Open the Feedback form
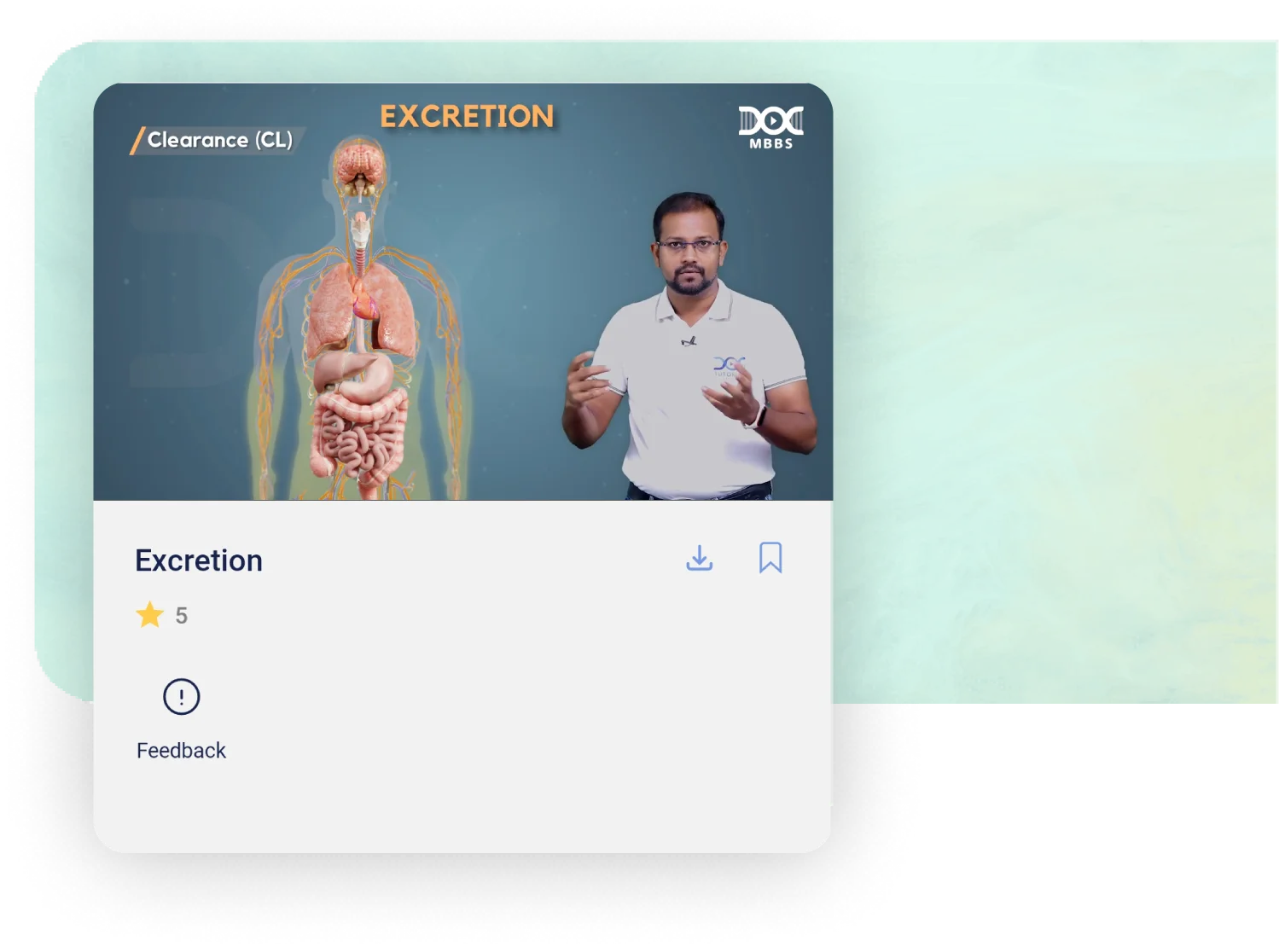 pyautogui.click(x=180, y=750)
